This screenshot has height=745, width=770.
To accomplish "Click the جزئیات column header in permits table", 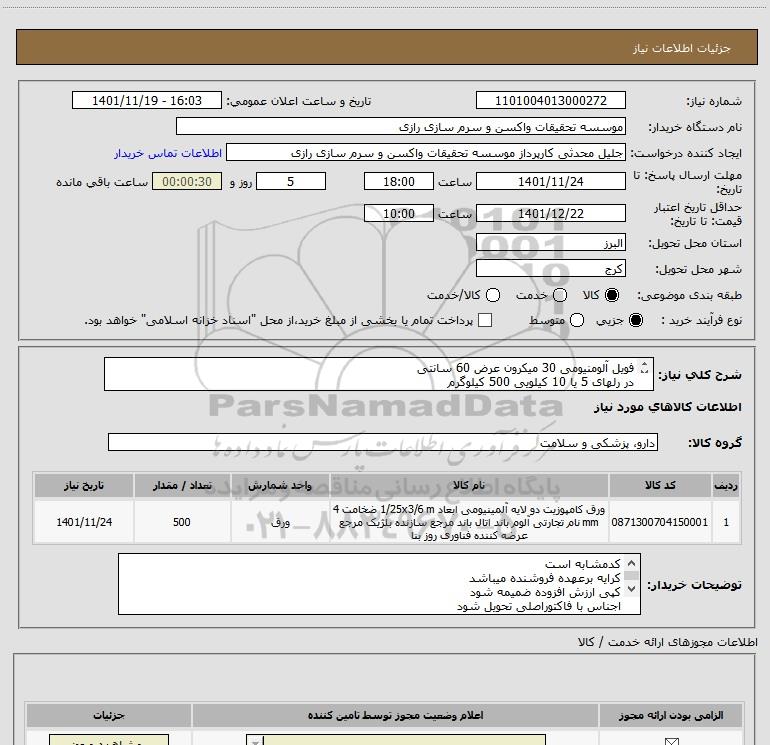I will click(109, 715).
